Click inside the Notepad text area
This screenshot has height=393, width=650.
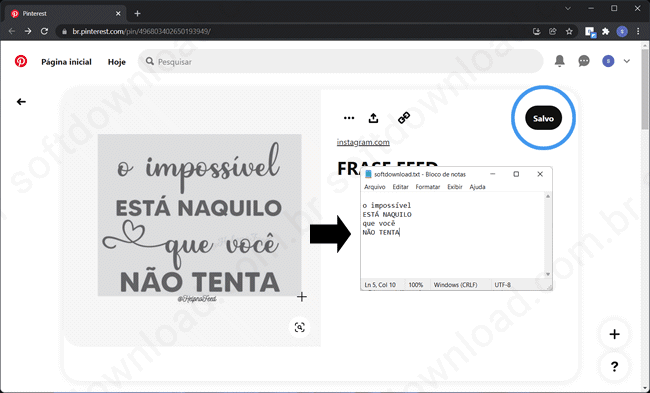pos(453,235)
